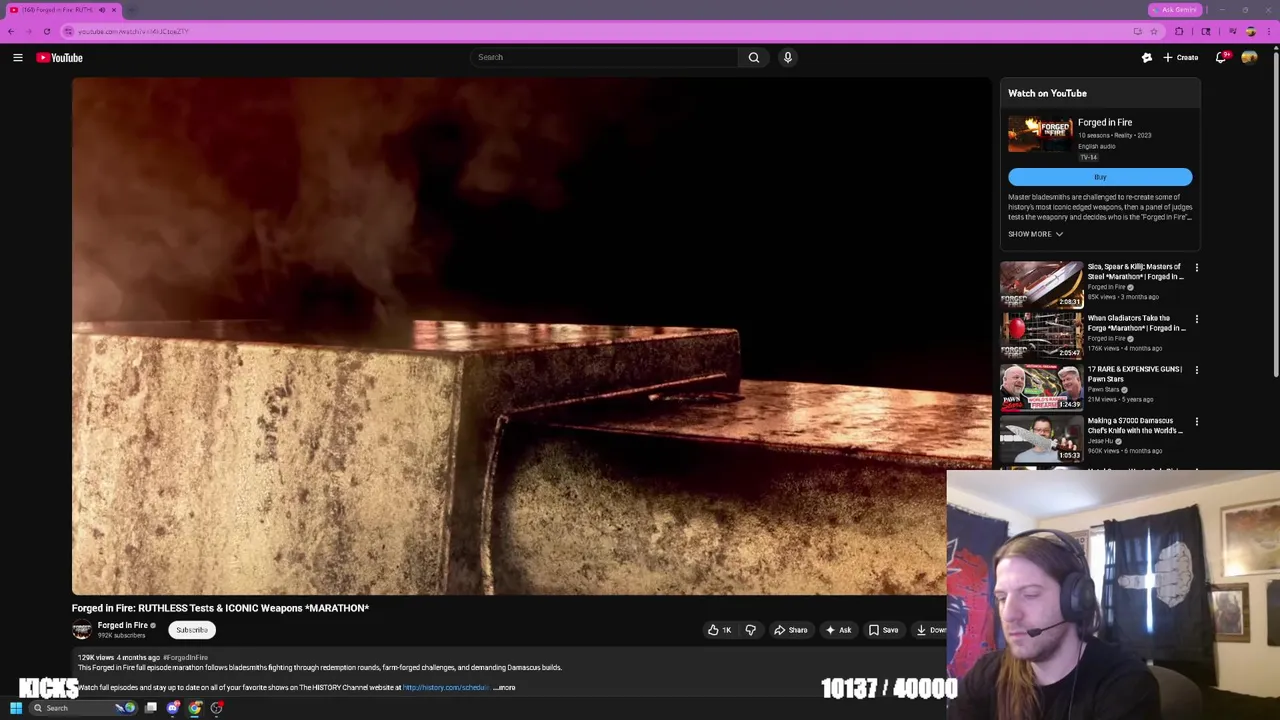The image size is (1280, 720).
Task: Click Ask Gemini in browser title bar
Action: [x=1174, y=10]
